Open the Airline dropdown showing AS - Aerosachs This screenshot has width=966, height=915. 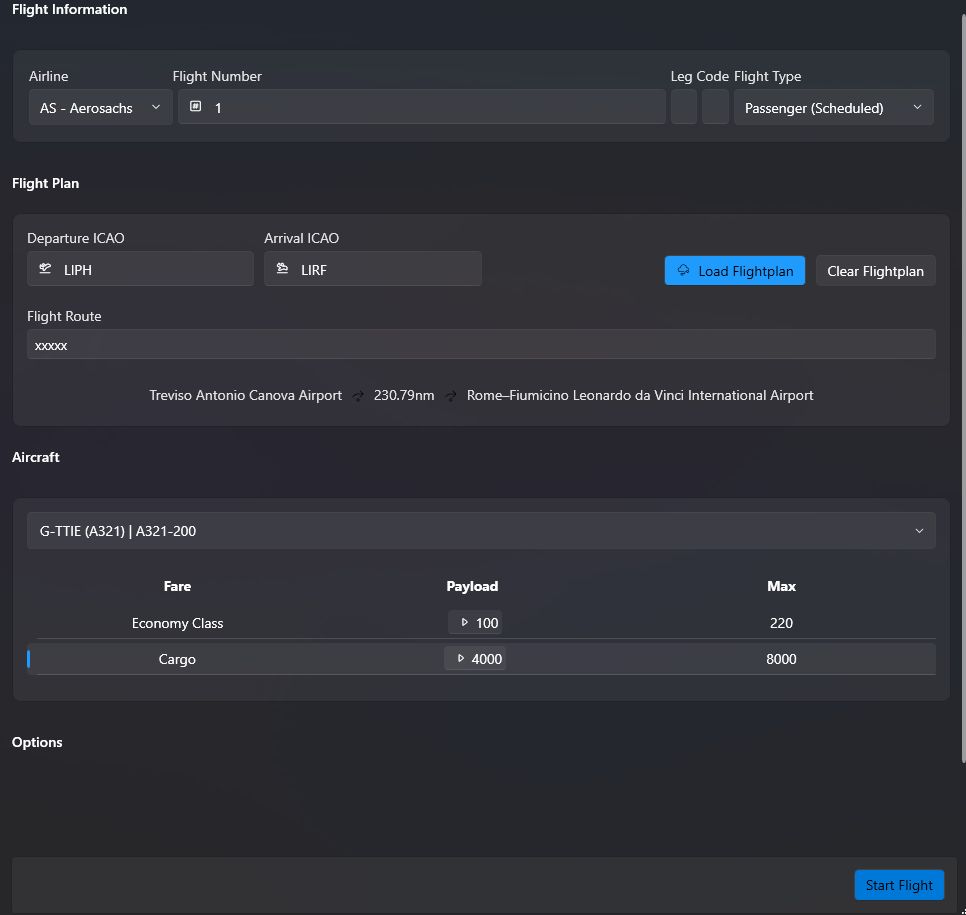pyautogui.click(x=100, y=108)
